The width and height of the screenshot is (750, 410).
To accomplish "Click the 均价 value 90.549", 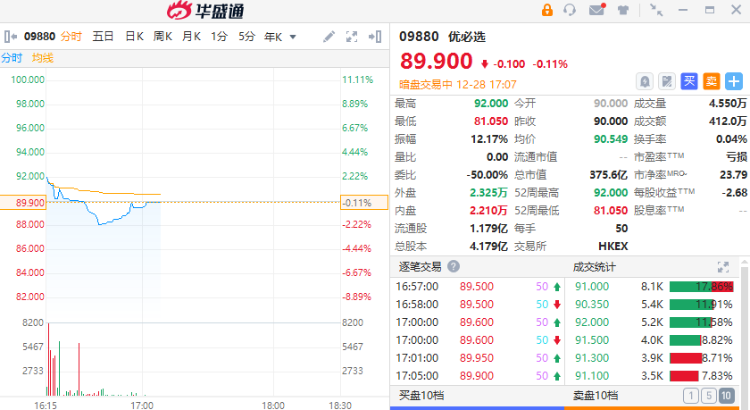I will 610,139.
